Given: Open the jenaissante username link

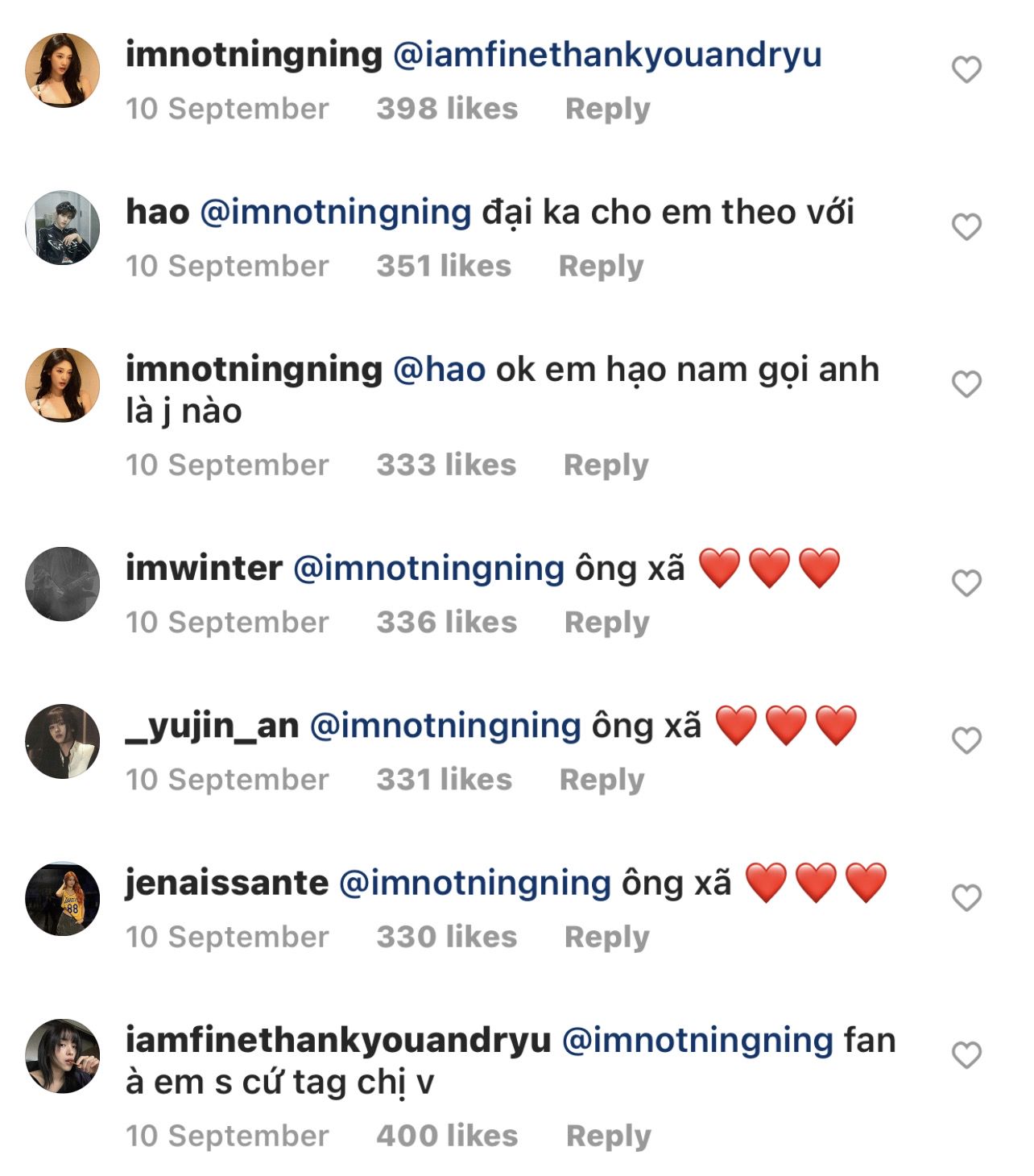Looking at the screenshot, I should tap(226, 883).
